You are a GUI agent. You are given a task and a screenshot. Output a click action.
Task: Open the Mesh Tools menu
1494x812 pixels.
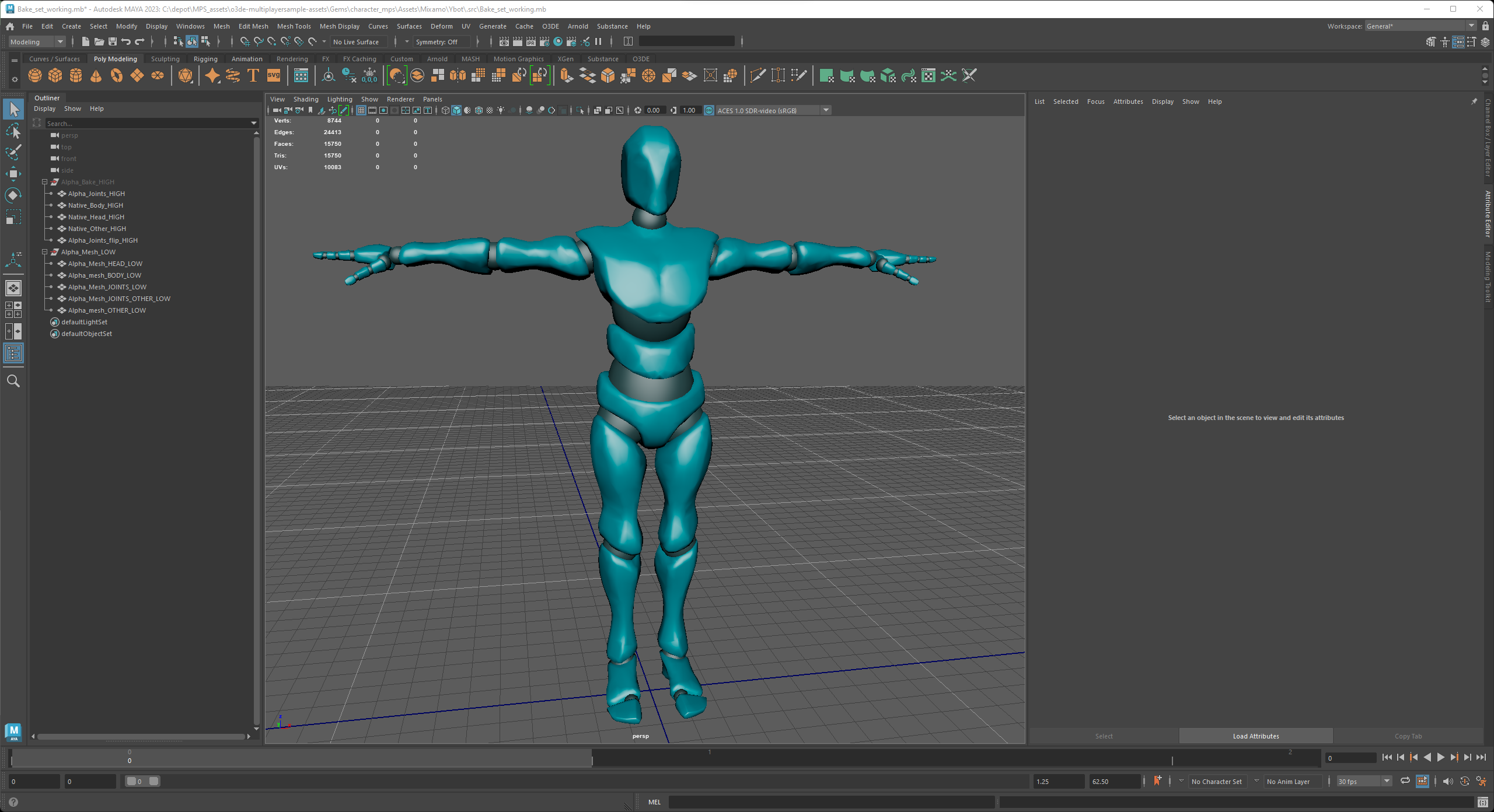(x=294, y=26)
